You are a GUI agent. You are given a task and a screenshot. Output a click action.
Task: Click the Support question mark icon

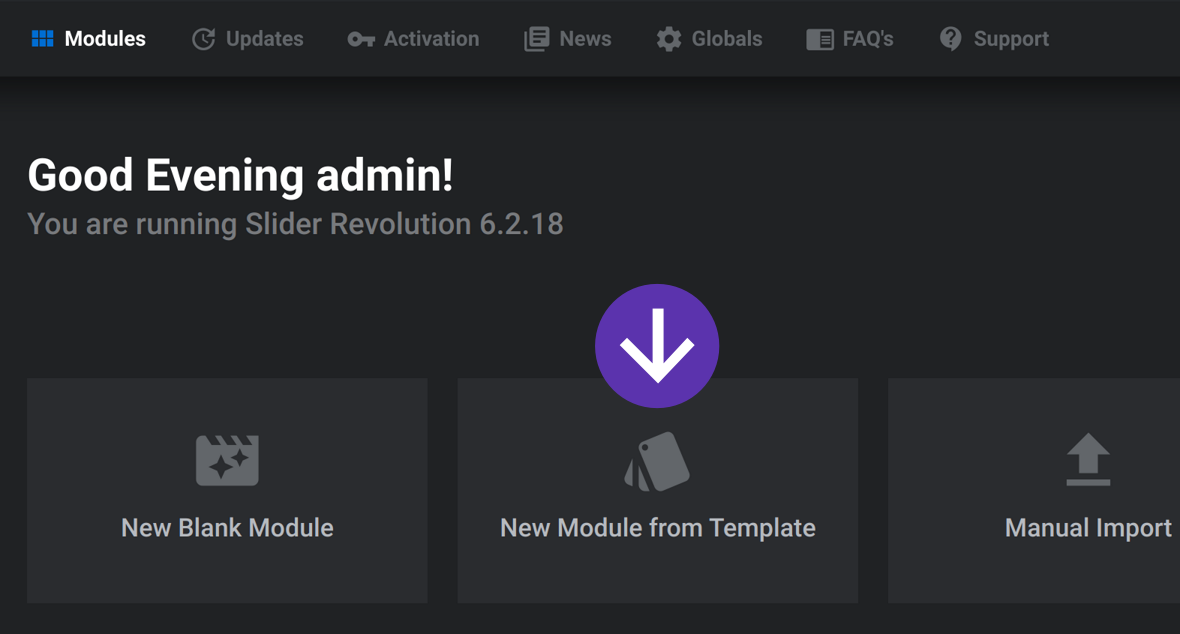[951, 38]
